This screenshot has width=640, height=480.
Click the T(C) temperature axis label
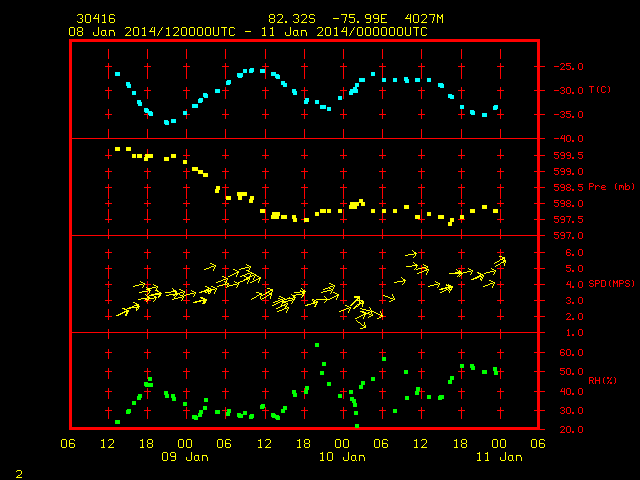pyautogui.click(x=600, y=90)
